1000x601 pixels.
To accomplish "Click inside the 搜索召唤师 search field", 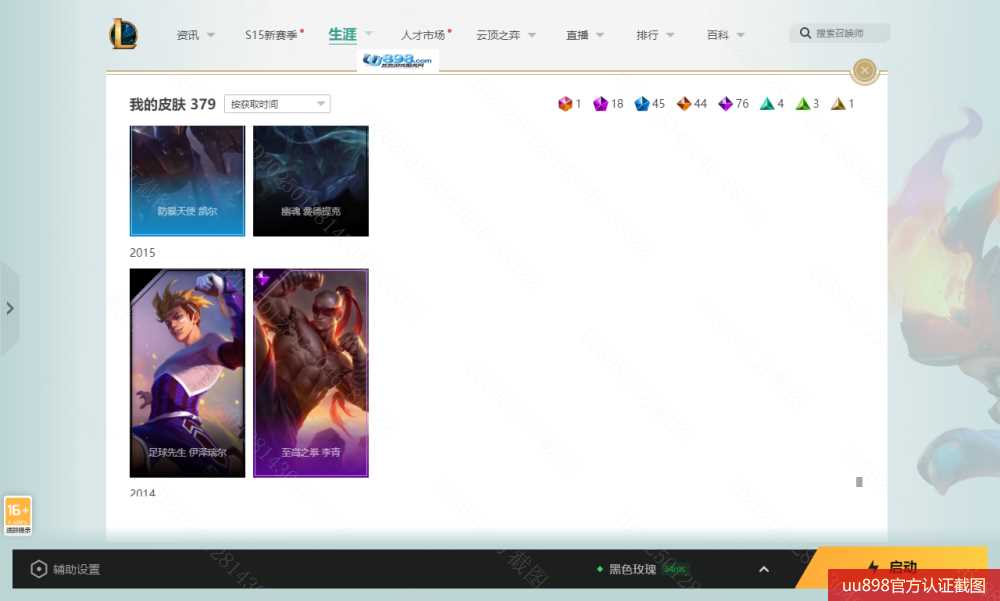I will [x=840, y=33].
